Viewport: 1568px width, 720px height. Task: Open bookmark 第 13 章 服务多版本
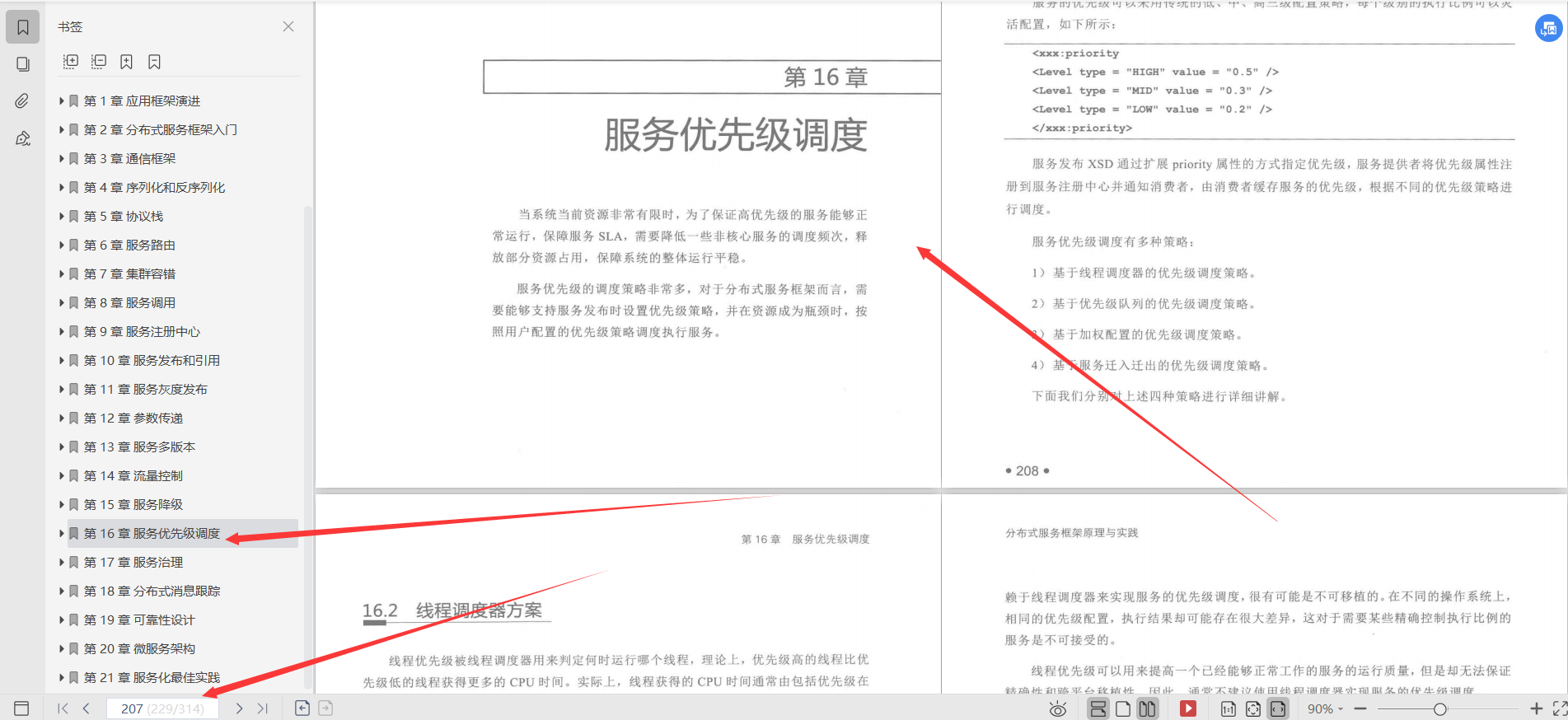tap(139, 446)
